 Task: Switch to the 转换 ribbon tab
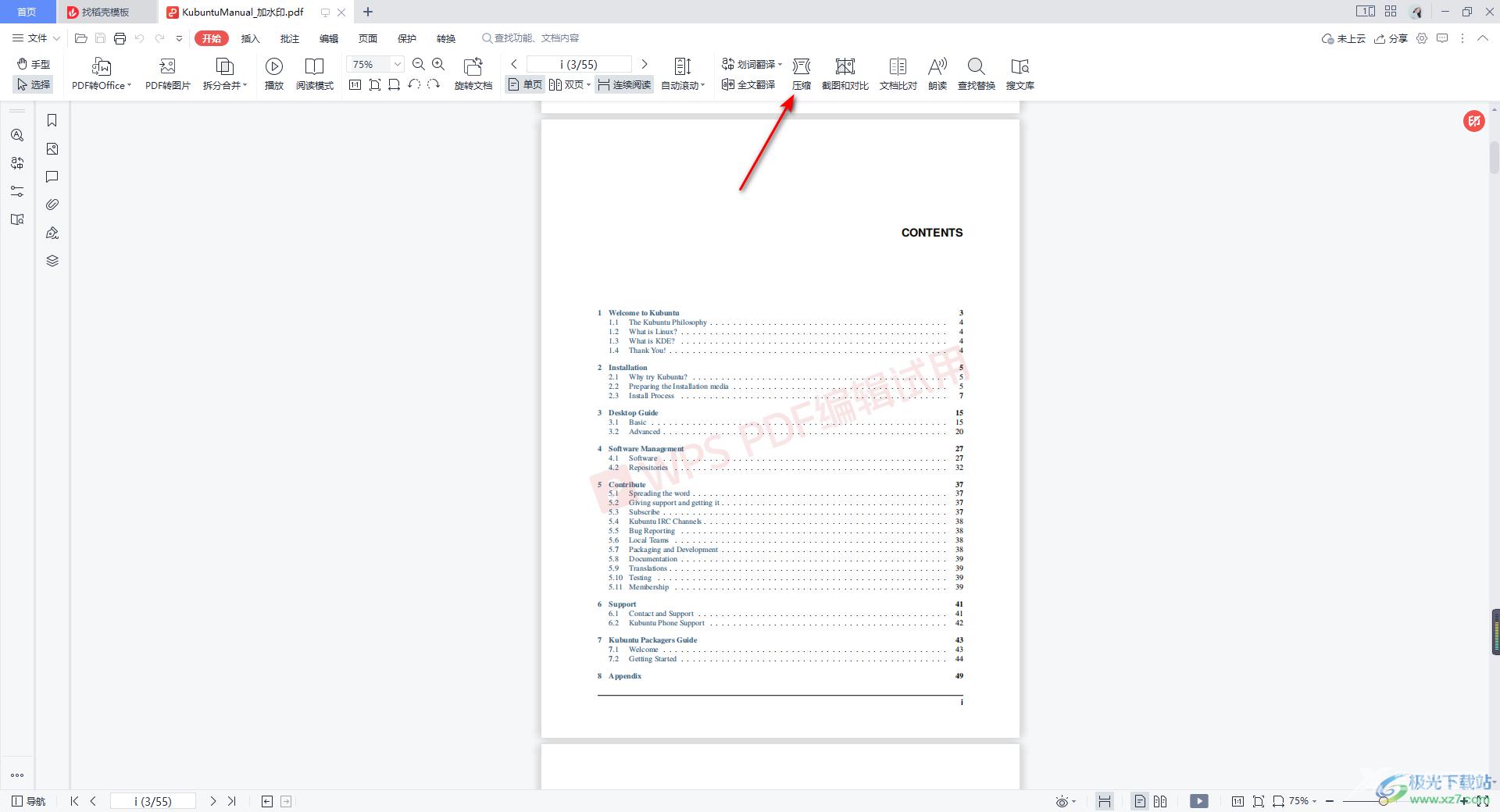445,38
